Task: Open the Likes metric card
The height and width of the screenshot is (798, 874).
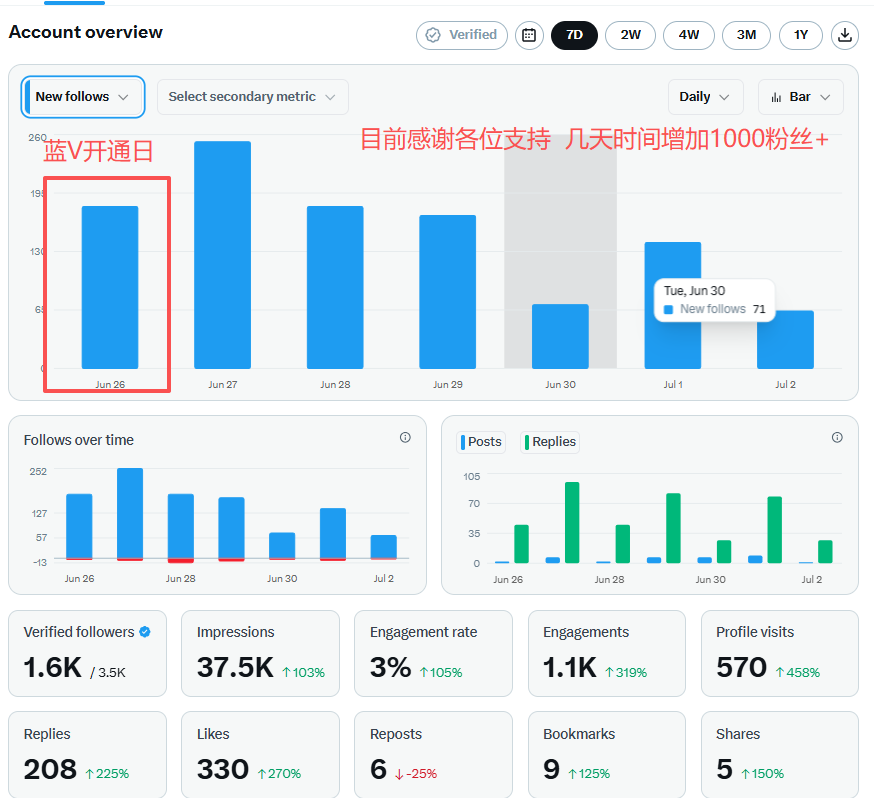Action: (x=260, y=755)
